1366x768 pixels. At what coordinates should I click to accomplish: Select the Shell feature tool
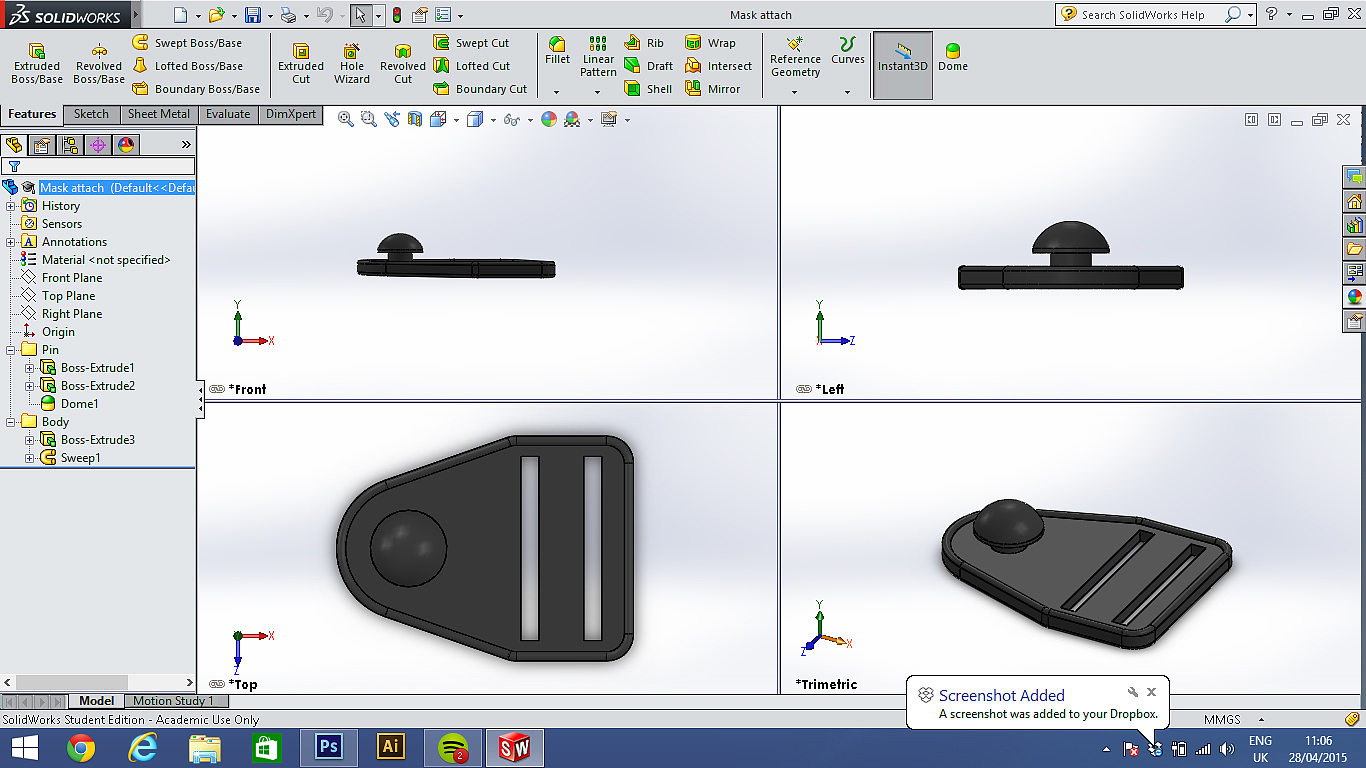pyautogui.click(x=649, y=89)
